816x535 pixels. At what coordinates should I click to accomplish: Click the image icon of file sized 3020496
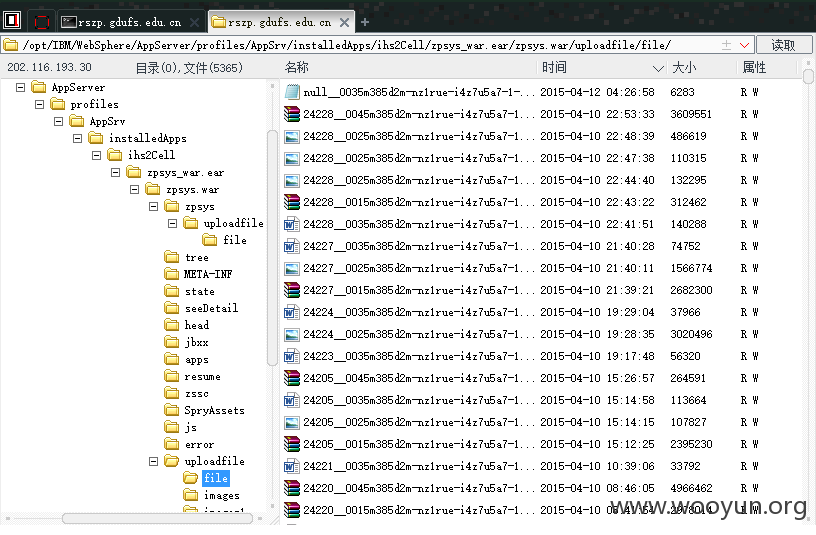(x=292, y=334)
